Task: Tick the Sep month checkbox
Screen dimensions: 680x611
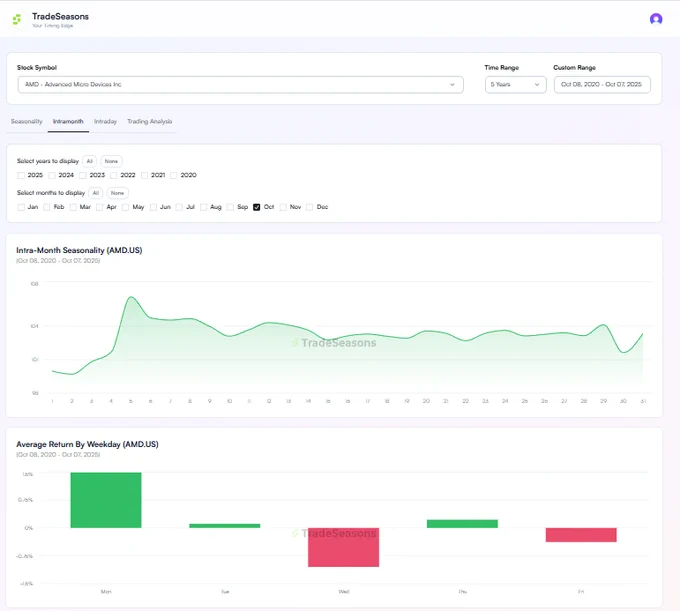Action: tap(230, 207)
